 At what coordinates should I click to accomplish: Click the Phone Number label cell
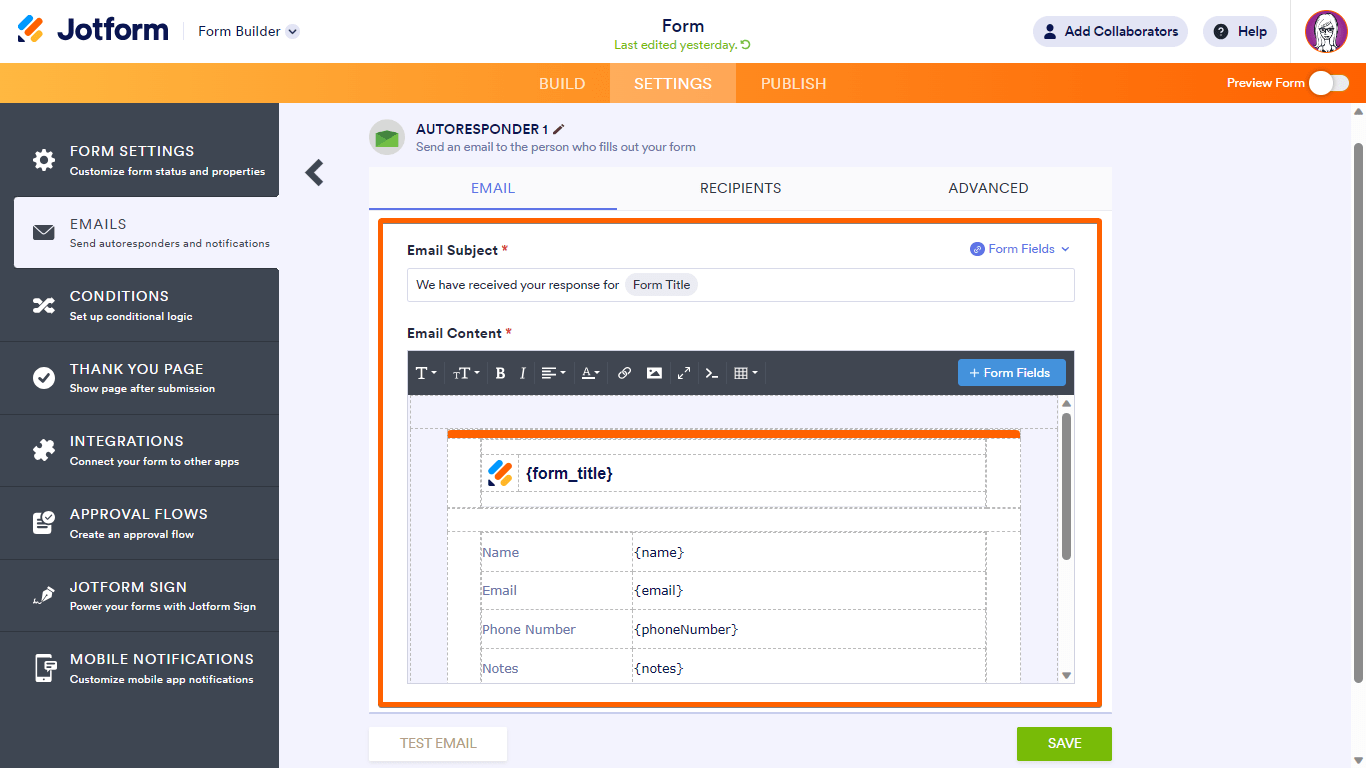(556, 629)
